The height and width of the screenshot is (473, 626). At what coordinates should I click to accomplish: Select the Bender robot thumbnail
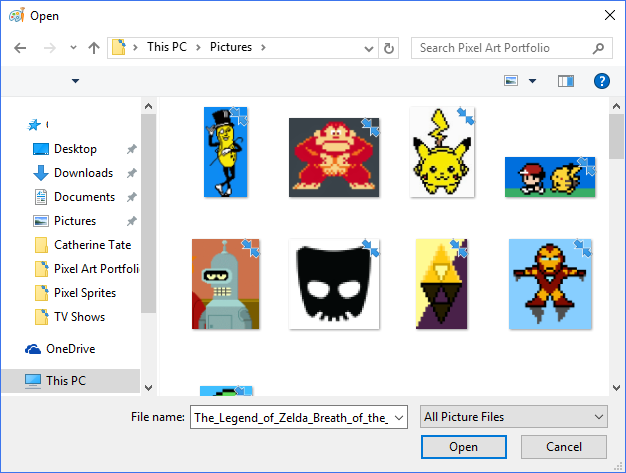[x=226, y=284]
